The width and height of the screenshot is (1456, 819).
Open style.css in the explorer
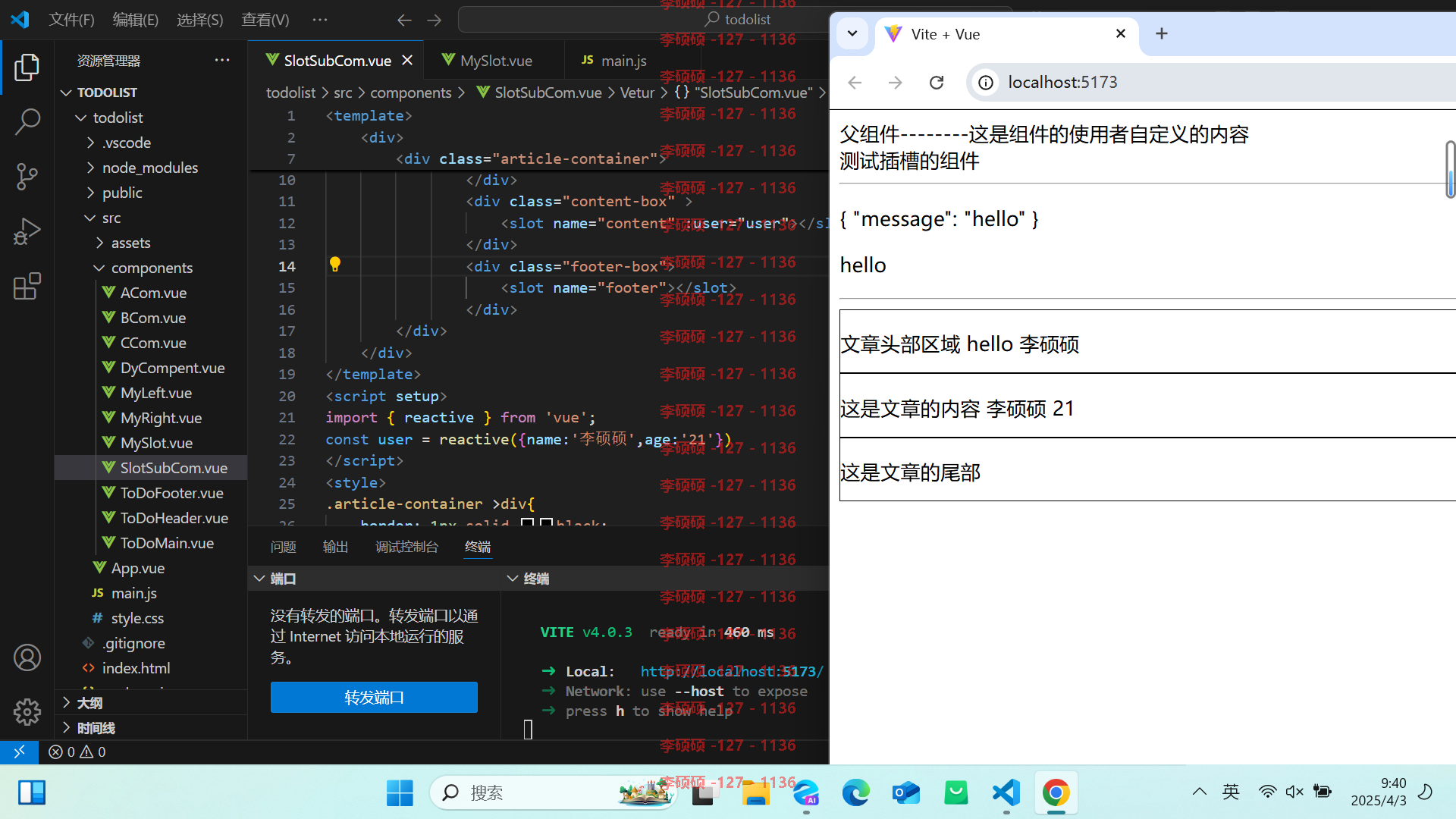pyautogui.click(x=137, y=618)
